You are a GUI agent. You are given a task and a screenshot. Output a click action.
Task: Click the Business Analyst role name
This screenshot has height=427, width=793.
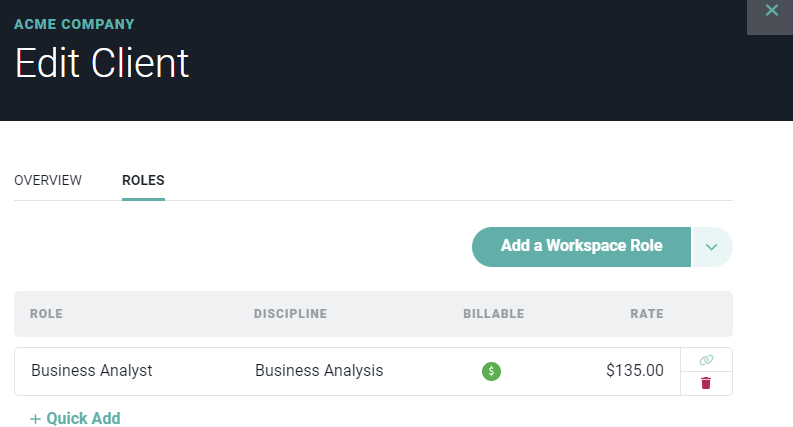click(92, 370)
